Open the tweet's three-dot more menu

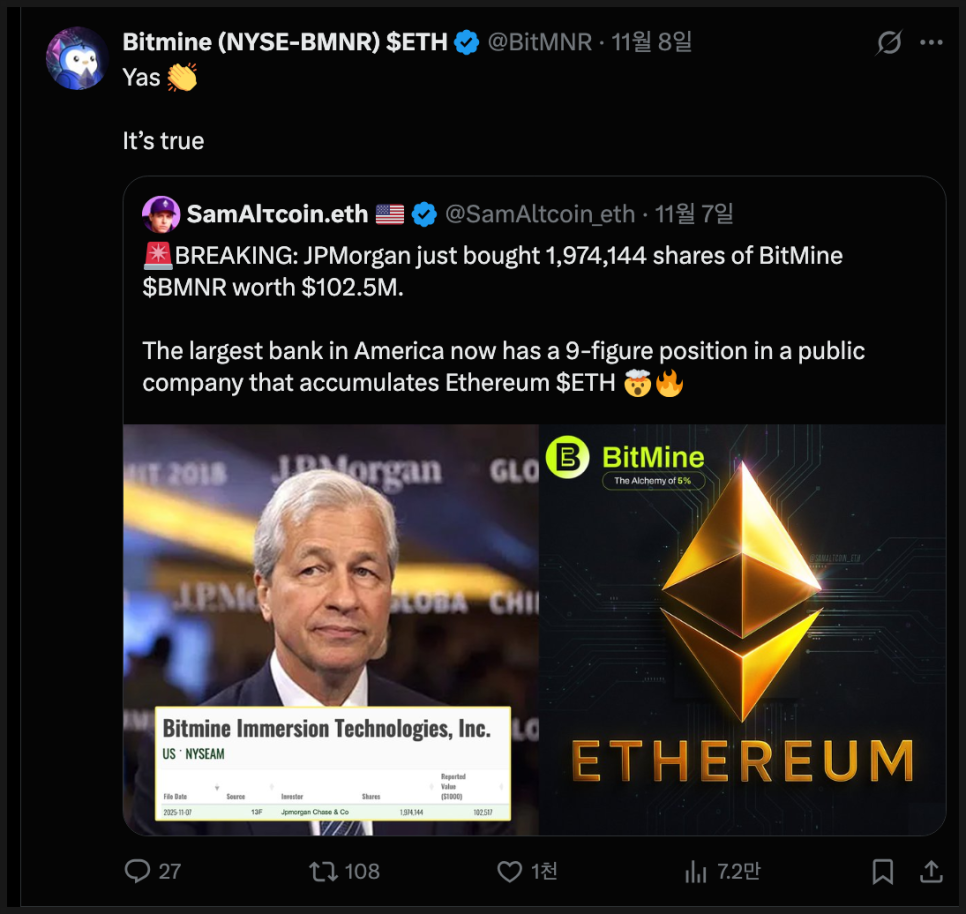click(x=931, y=43)
